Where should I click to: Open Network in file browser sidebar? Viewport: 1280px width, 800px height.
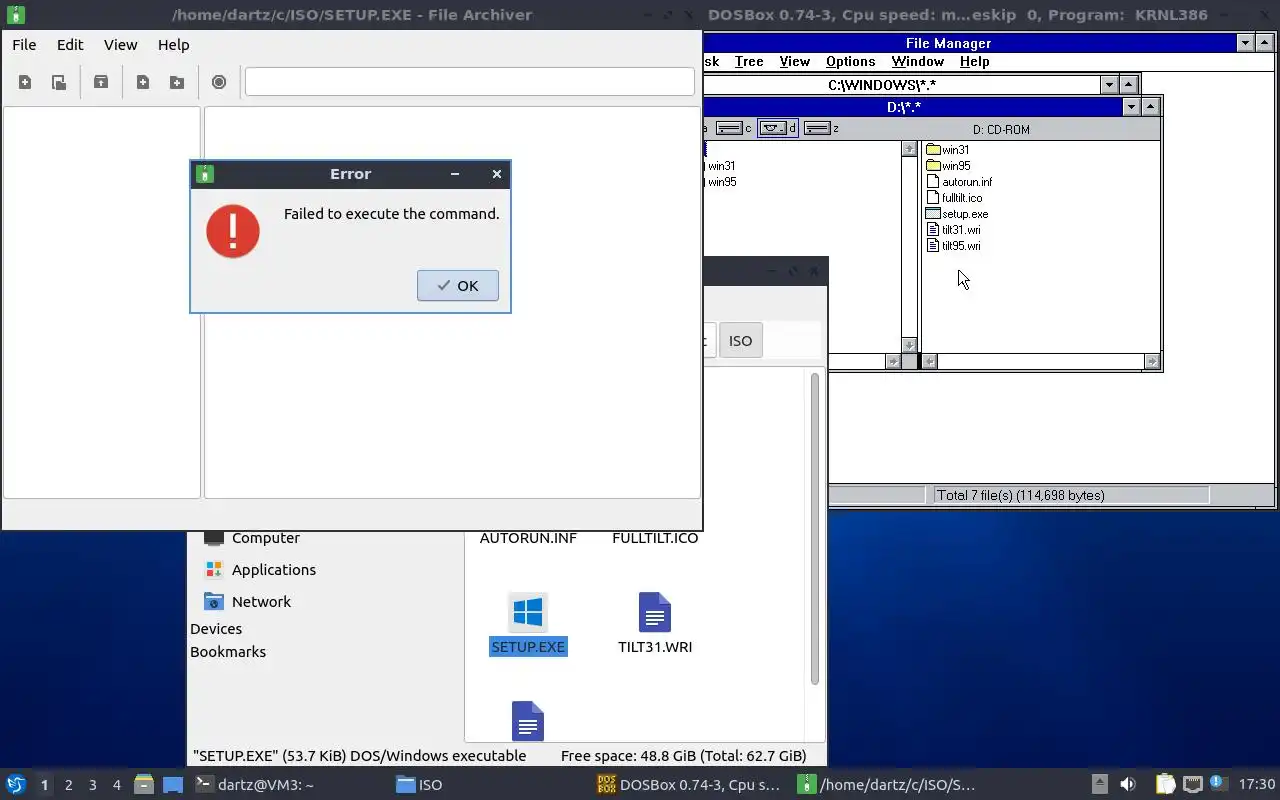tap(248, 602)
